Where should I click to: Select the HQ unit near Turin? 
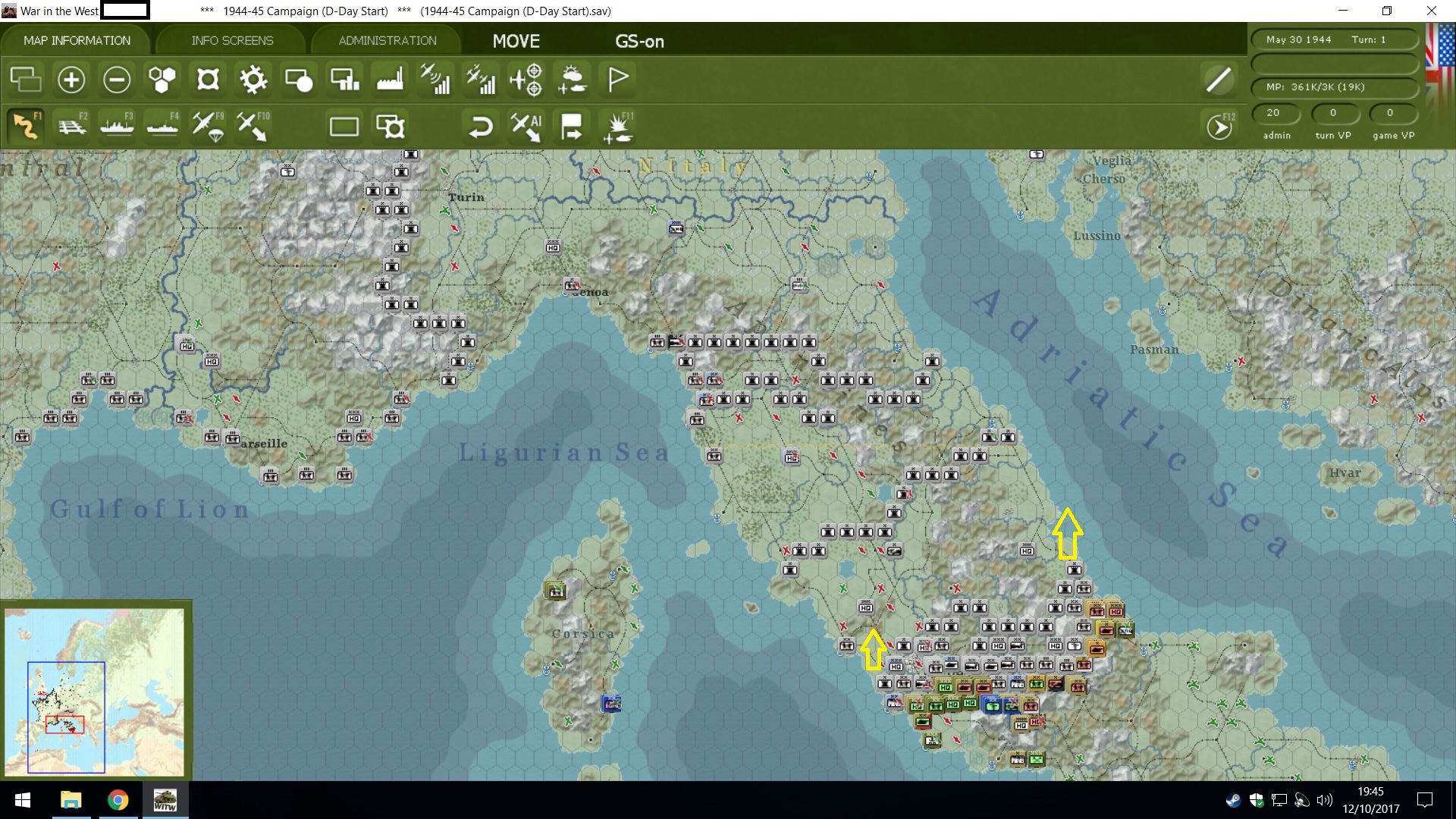553,246
